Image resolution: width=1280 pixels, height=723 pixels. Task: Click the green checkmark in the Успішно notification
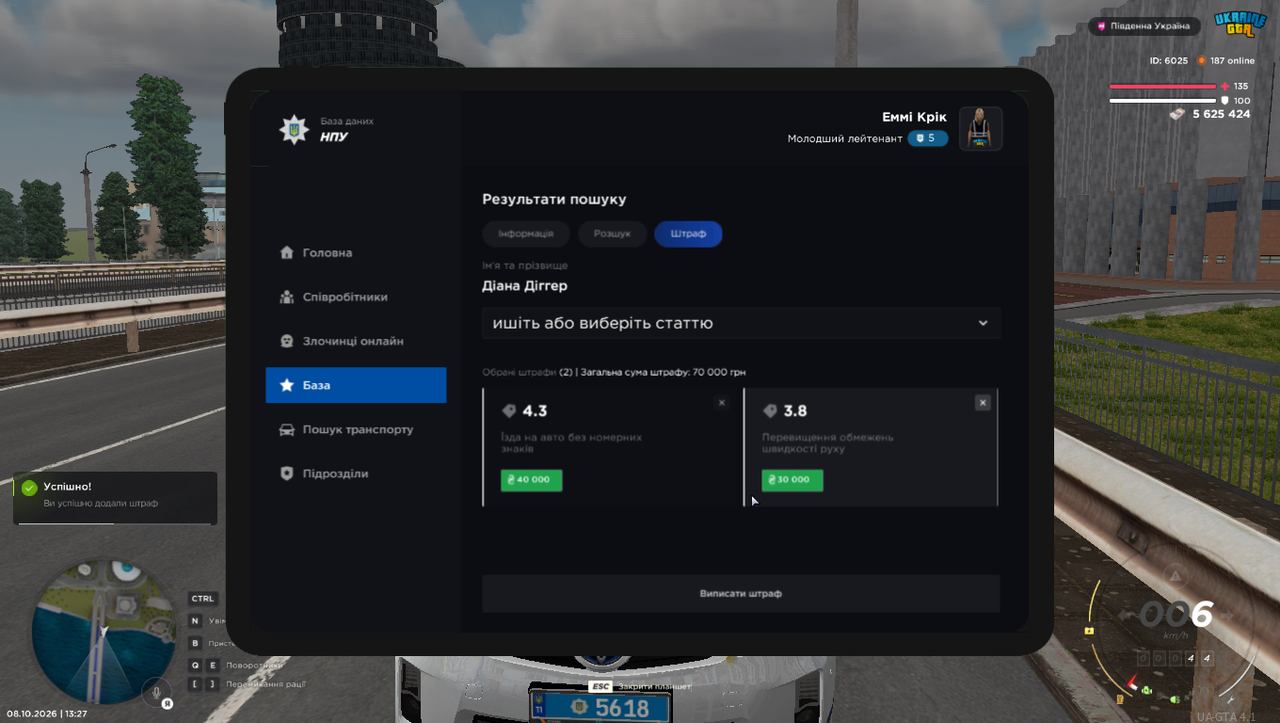click(29, 488)
